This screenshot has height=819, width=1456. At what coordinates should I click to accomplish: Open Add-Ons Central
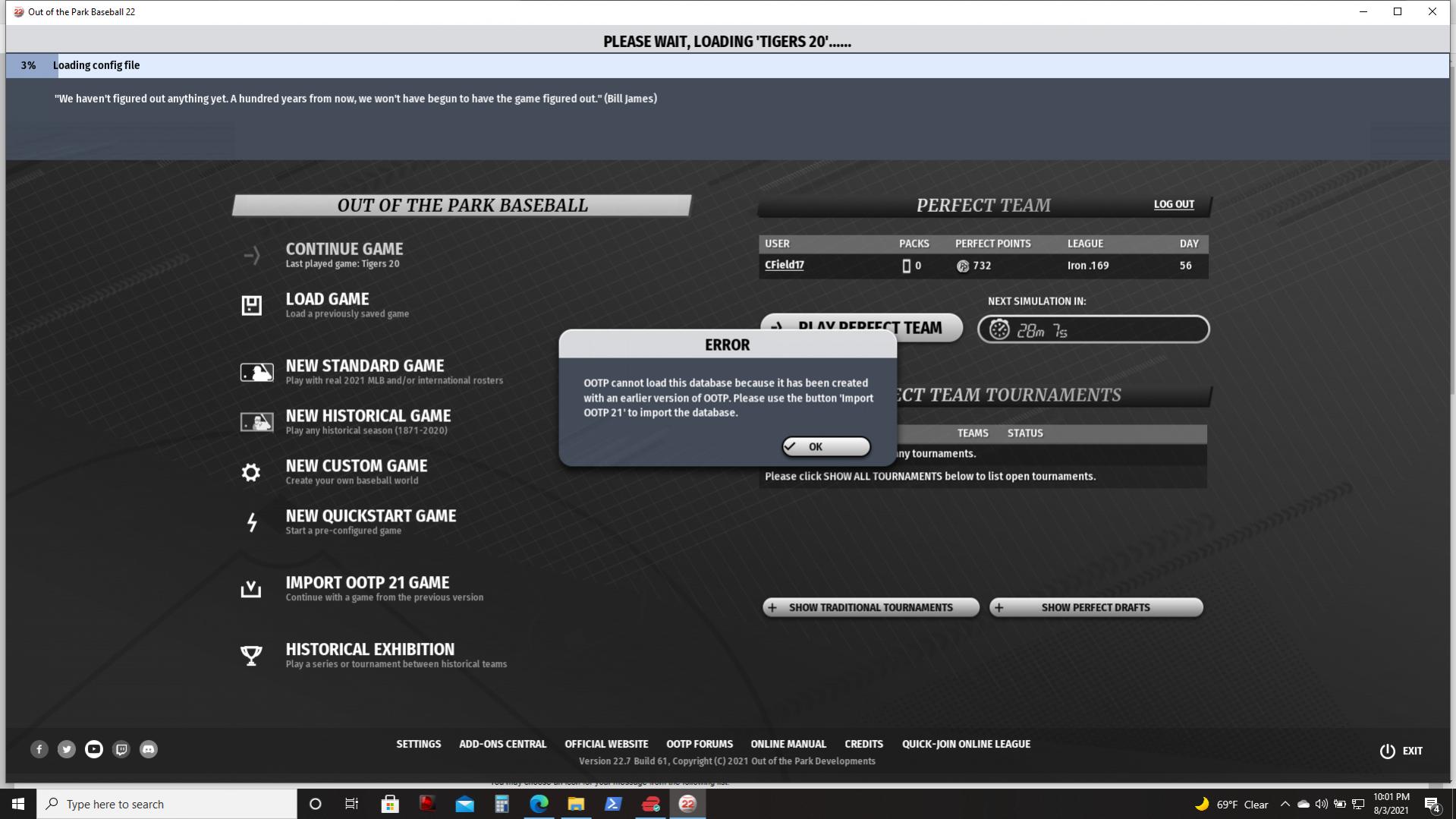(502, 744)
